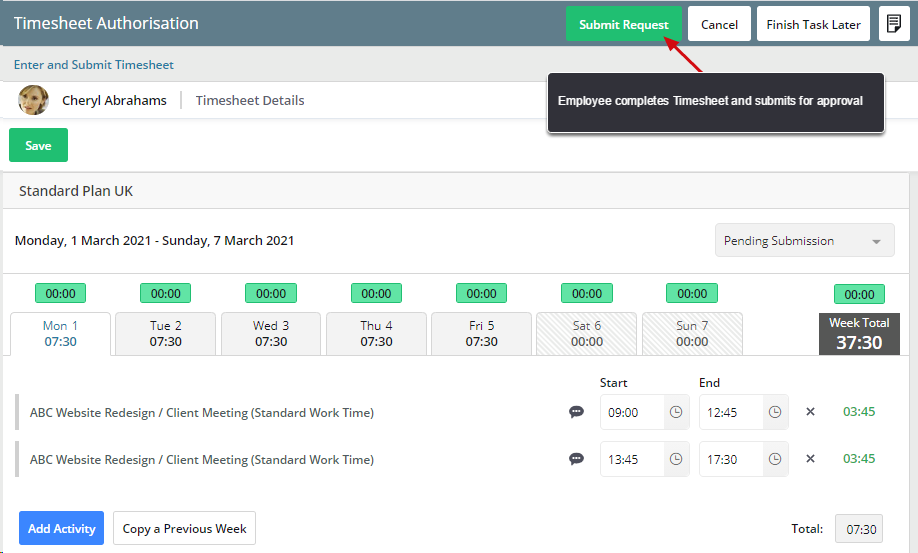Click clock icon on 13:45 start time
Viewport: 918px width, 553px height.
coord(677,459)
